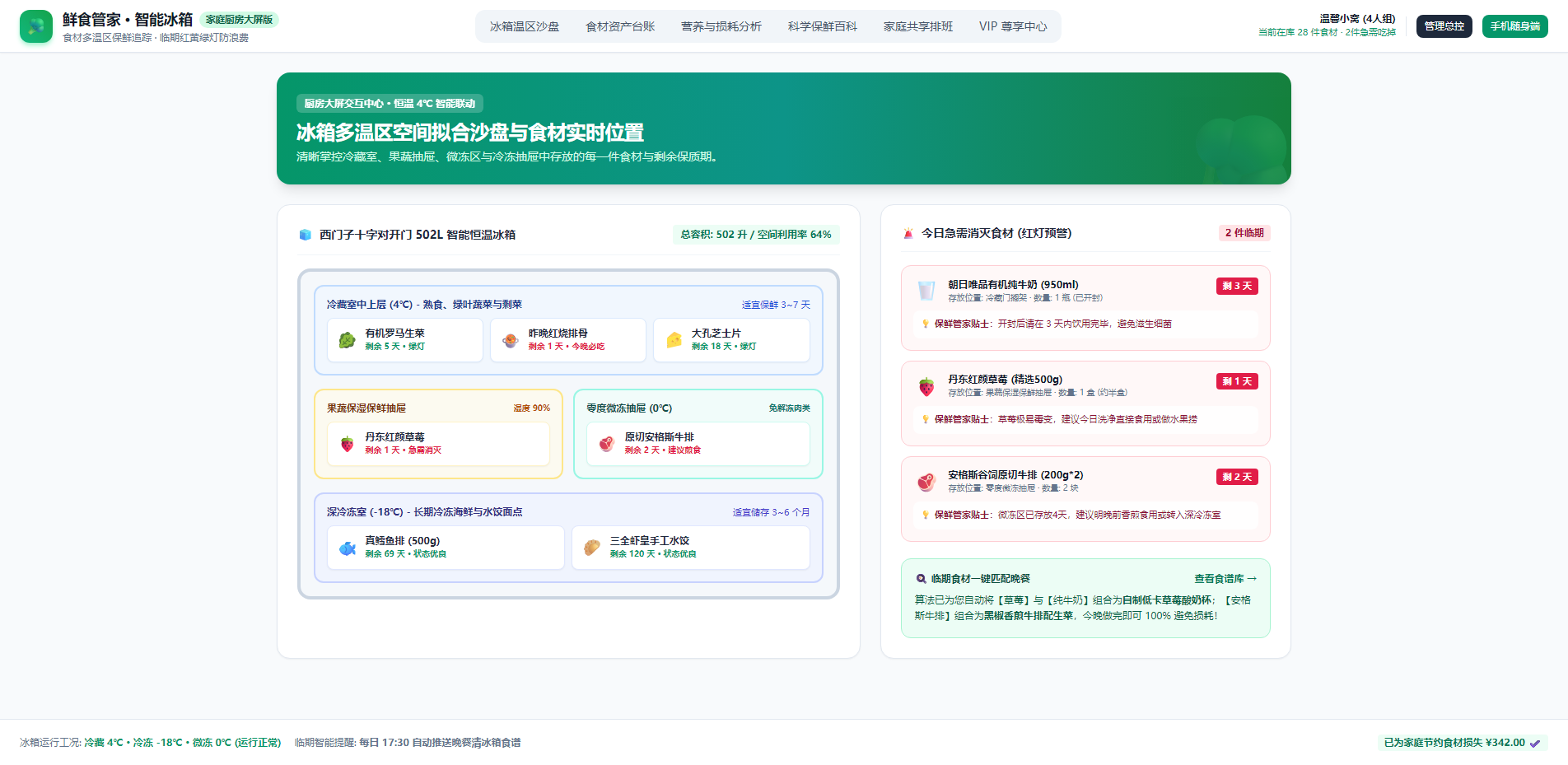Click the 管理总控 button
This screenshot has width=1568, height=765.
tap(1444, 26)
